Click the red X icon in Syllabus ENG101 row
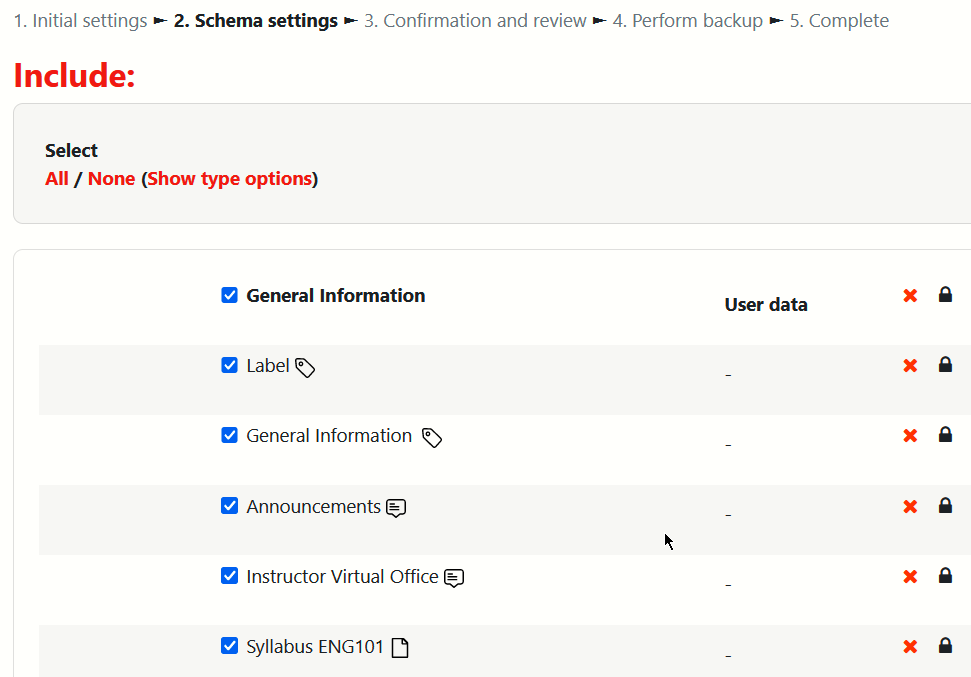The image size is (971, 677). tap(910, 646)
